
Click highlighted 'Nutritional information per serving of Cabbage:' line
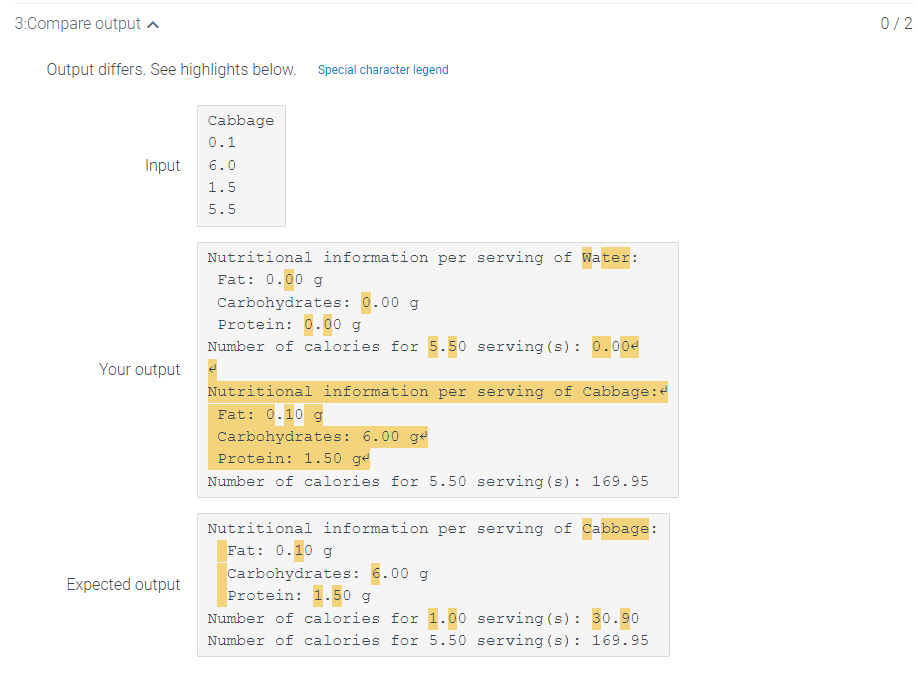click(x=437, y=392)
